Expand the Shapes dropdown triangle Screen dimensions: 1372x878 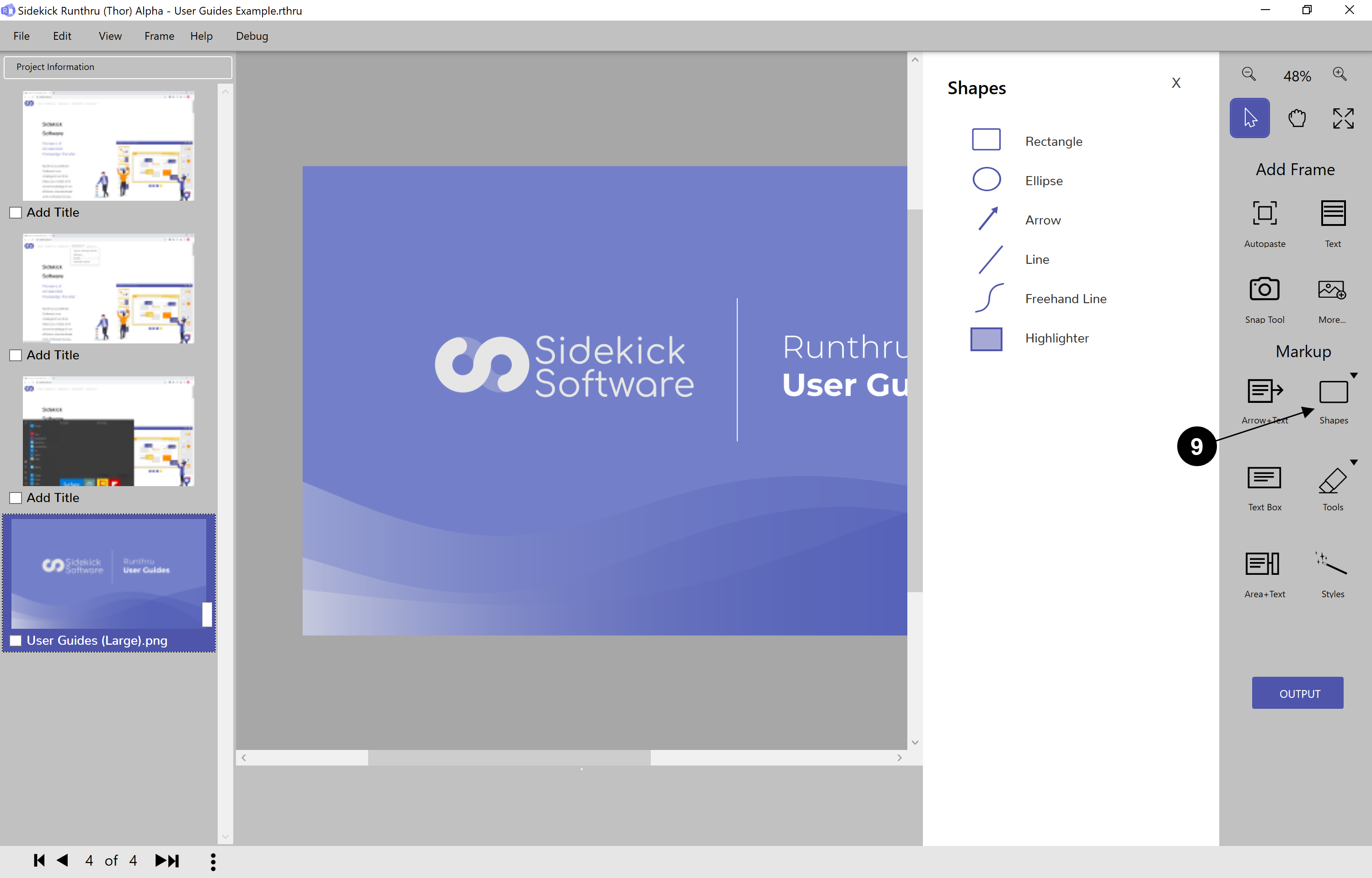click(x=1353, y=376)
